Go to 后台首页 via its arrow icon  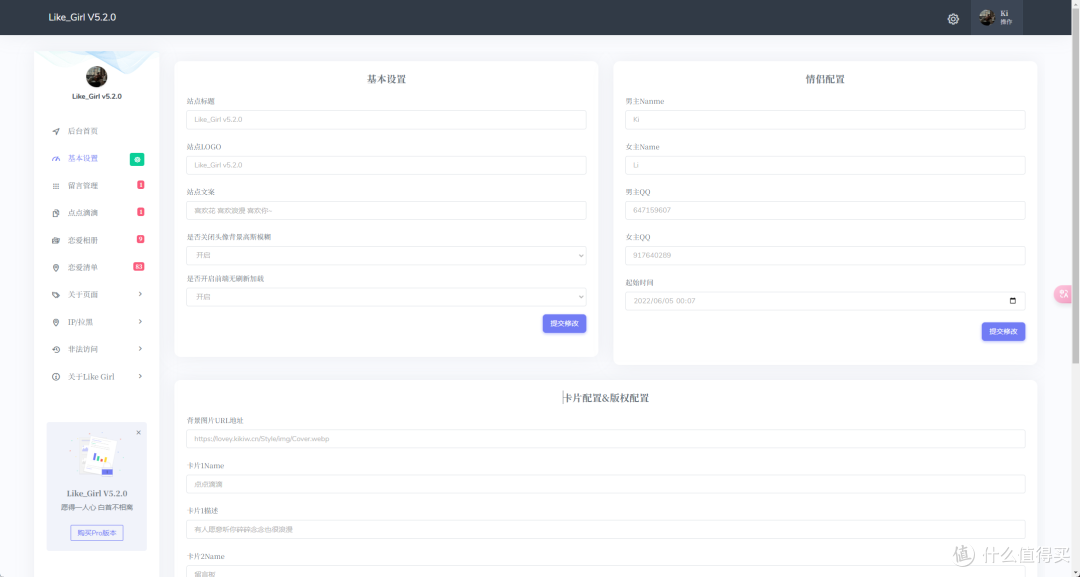coord(56,131)
